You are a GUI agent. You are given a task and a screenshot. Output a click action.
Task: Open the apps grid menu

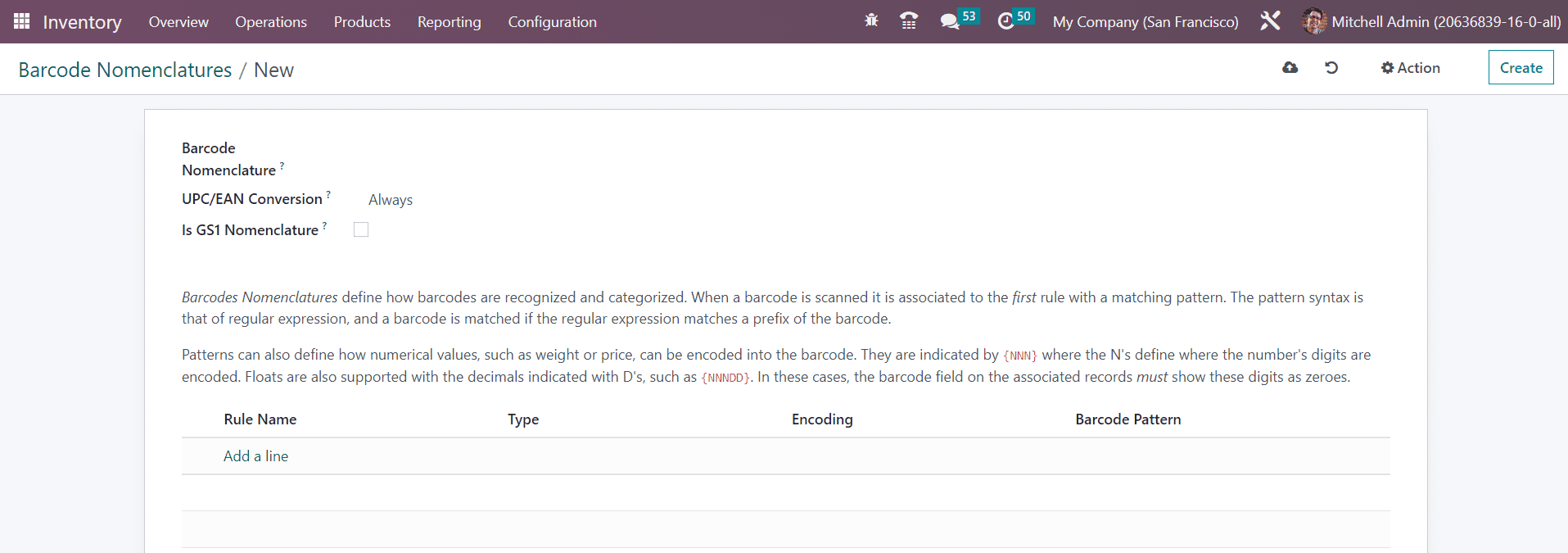point(21,21)
